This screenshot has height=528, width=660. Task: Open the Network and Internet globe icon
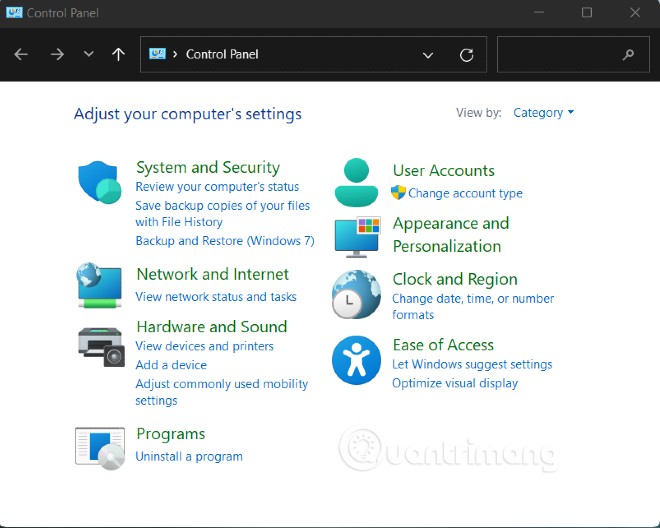[x=99, y=285]
